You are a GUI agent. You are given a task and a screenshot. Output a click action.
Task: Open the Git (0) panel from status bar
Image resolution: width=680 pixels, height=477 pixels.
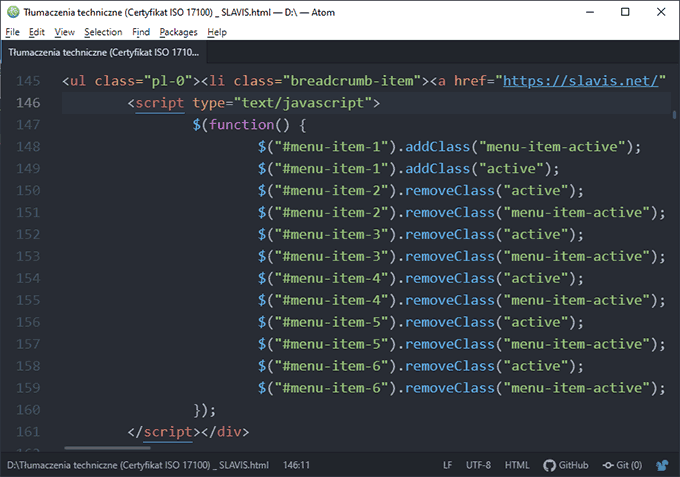[x=622, y=465]
